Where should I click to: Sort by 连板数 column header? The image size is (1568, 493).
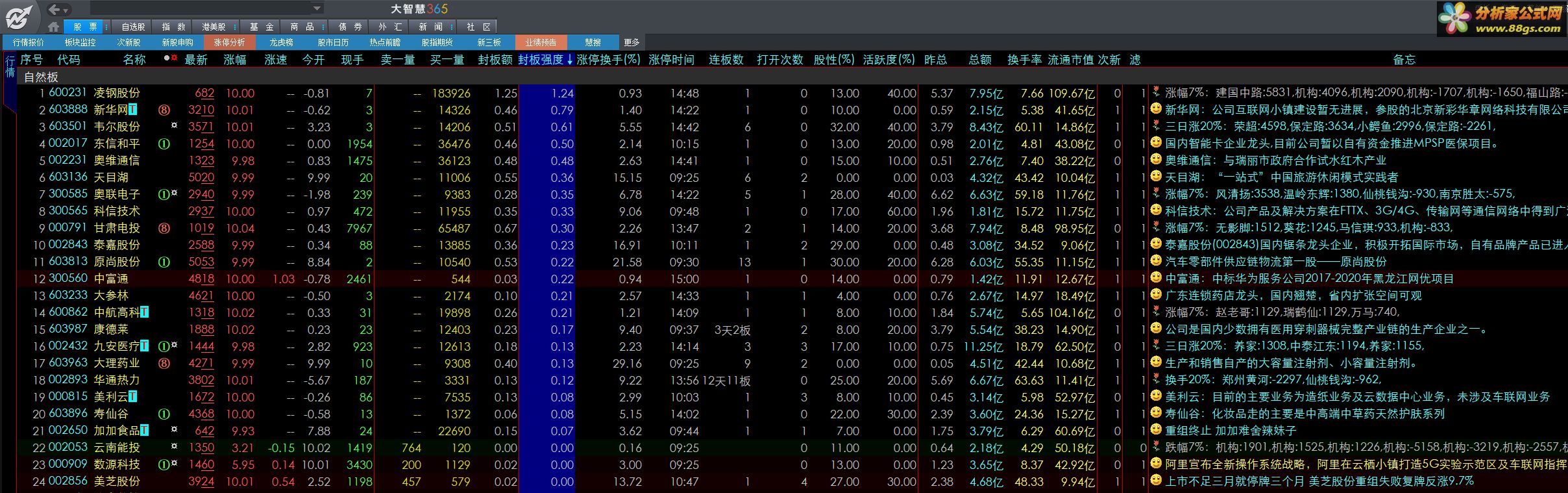point(726,60)
